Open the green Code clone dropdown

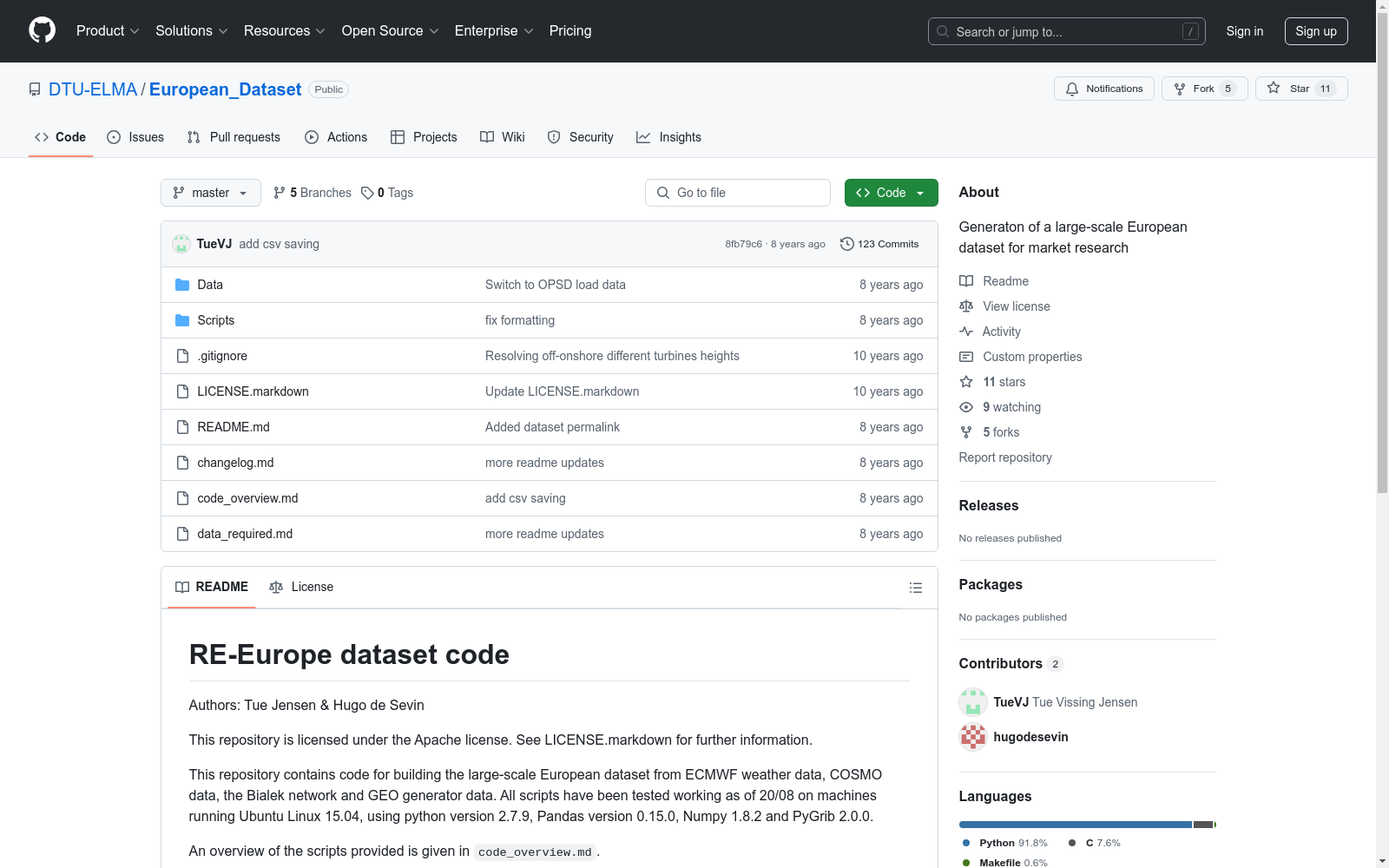[892, 193]
